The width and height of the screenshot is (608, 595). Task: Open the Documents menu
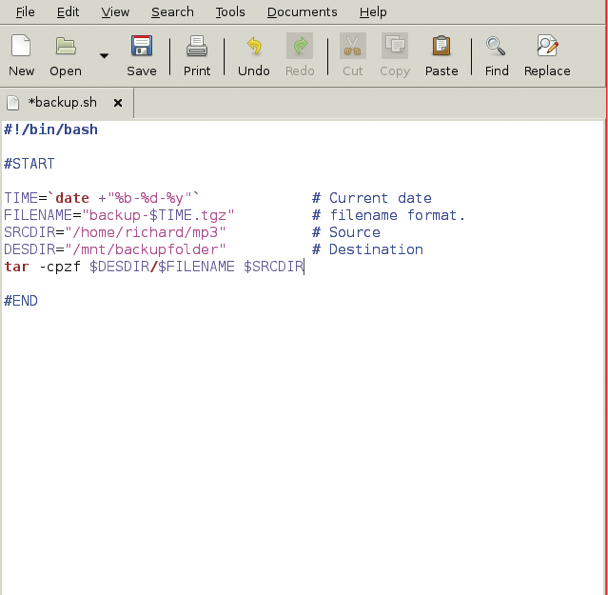(x=302, y=12)
